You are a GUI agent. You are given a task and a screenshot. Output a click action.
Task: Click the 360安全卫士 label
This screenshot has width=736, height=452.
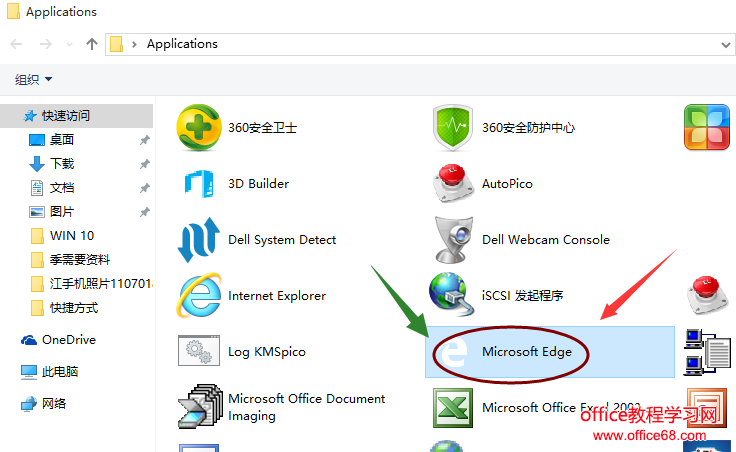click(x=262, y=128)
